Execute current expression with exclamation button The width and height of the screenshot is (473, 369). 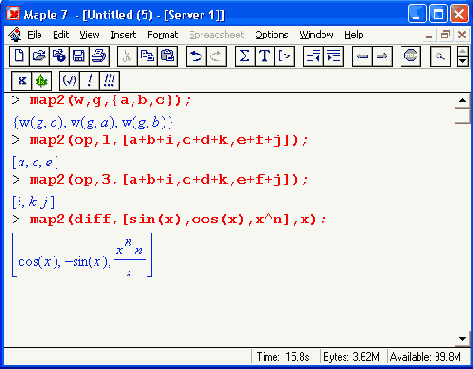pos(89,81)
